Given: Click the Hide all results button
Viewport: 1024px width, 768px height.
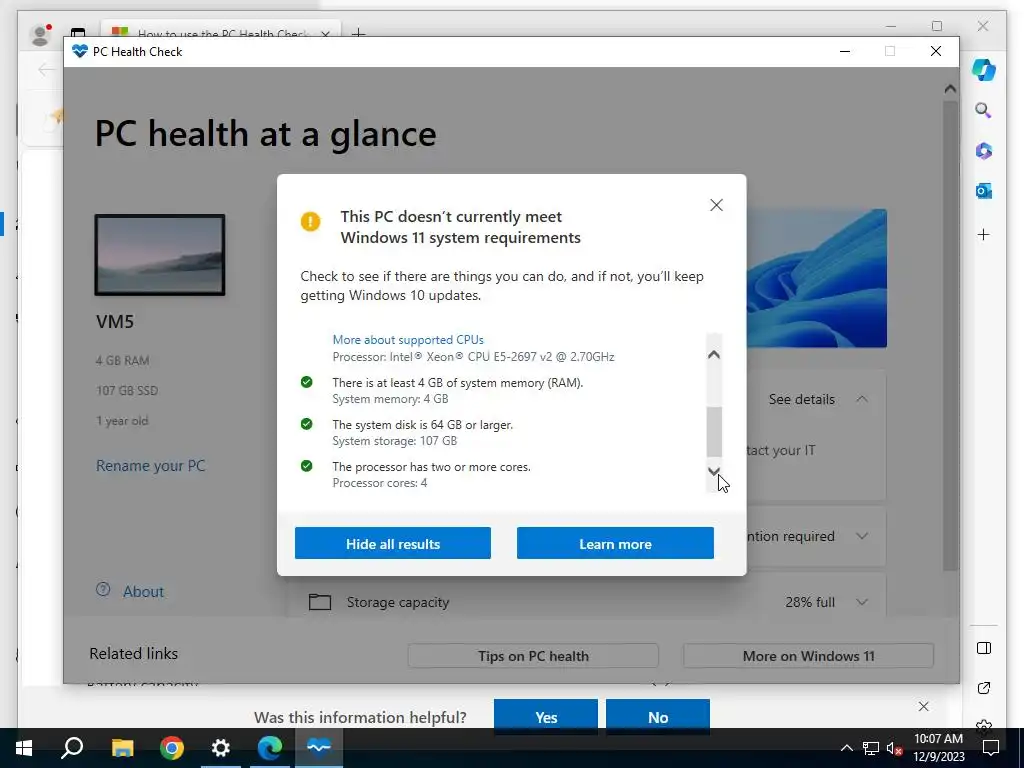Looking at the screenshot, I should click(x=392, y=543).
